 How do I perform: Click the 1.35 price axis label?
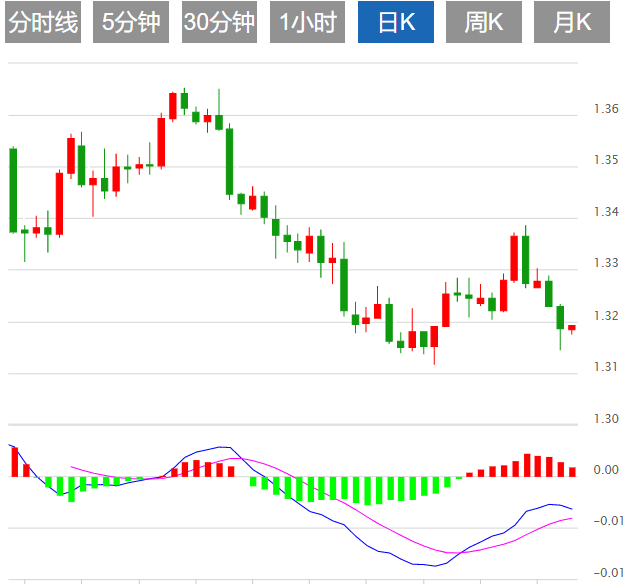(x=606, y=160)
